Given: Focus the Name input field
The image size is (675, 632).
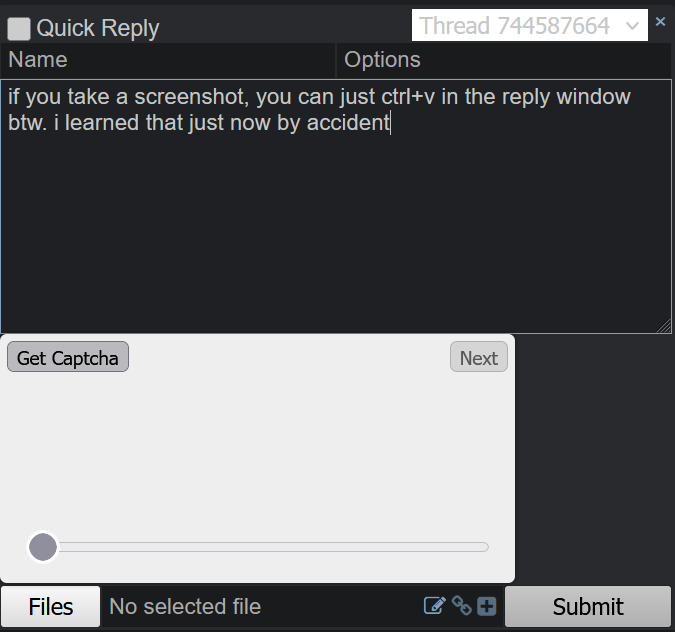Looking at the screenshot, I should pos(168,60).
